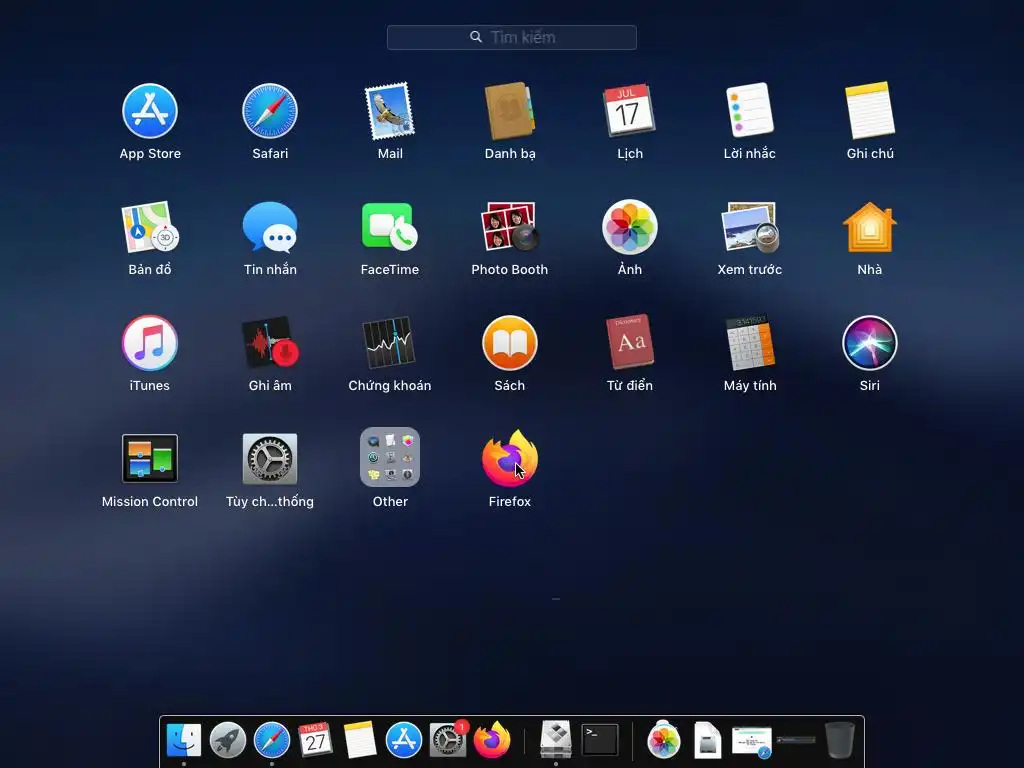Image resolution: width=1024 pixels, height=768 pixels.
Task: Open Safari from the Dock
Action: click(272, 740)
